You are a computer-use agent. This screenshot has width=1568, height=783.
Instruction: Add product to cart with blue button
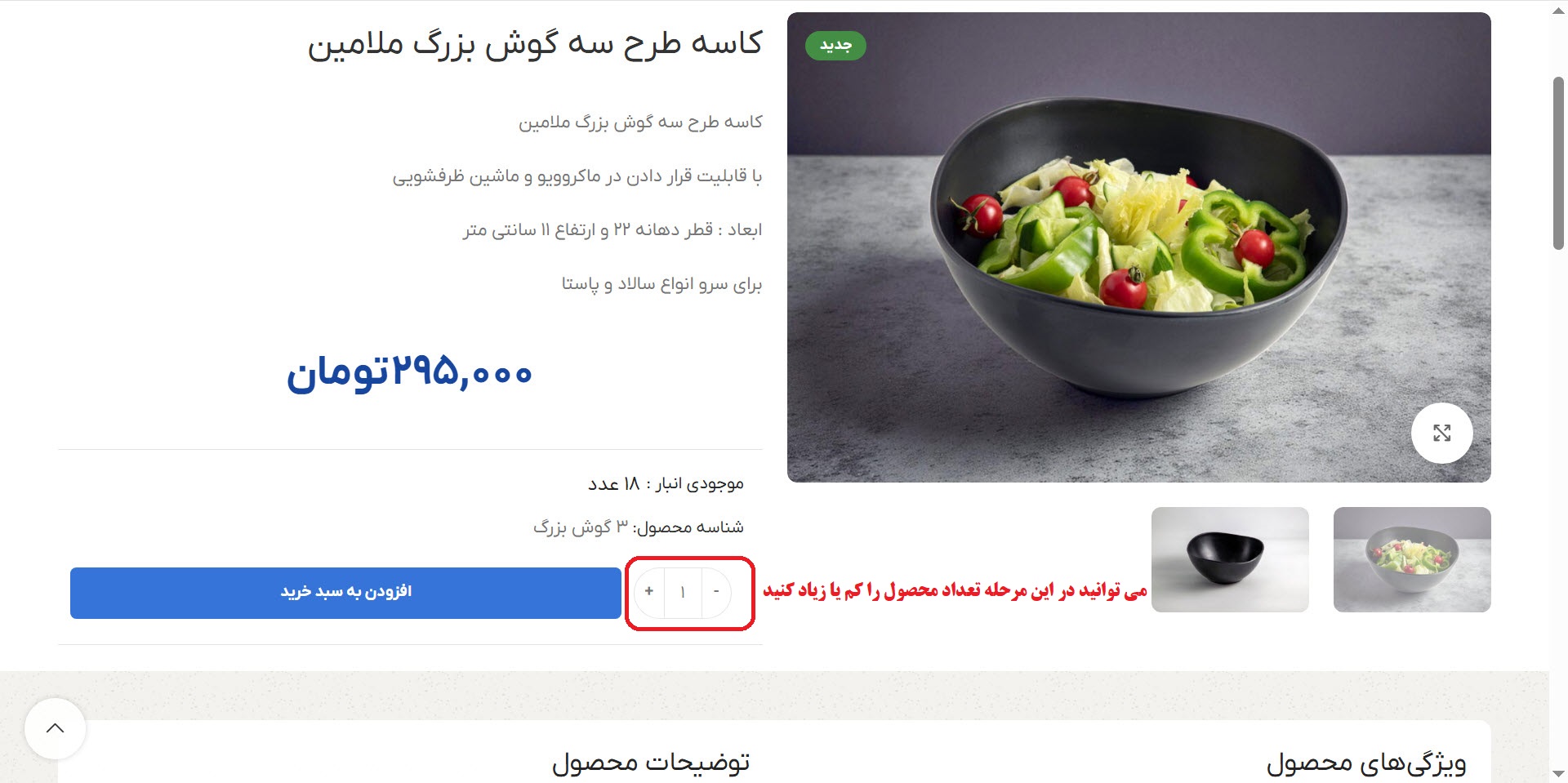[345, 593]
